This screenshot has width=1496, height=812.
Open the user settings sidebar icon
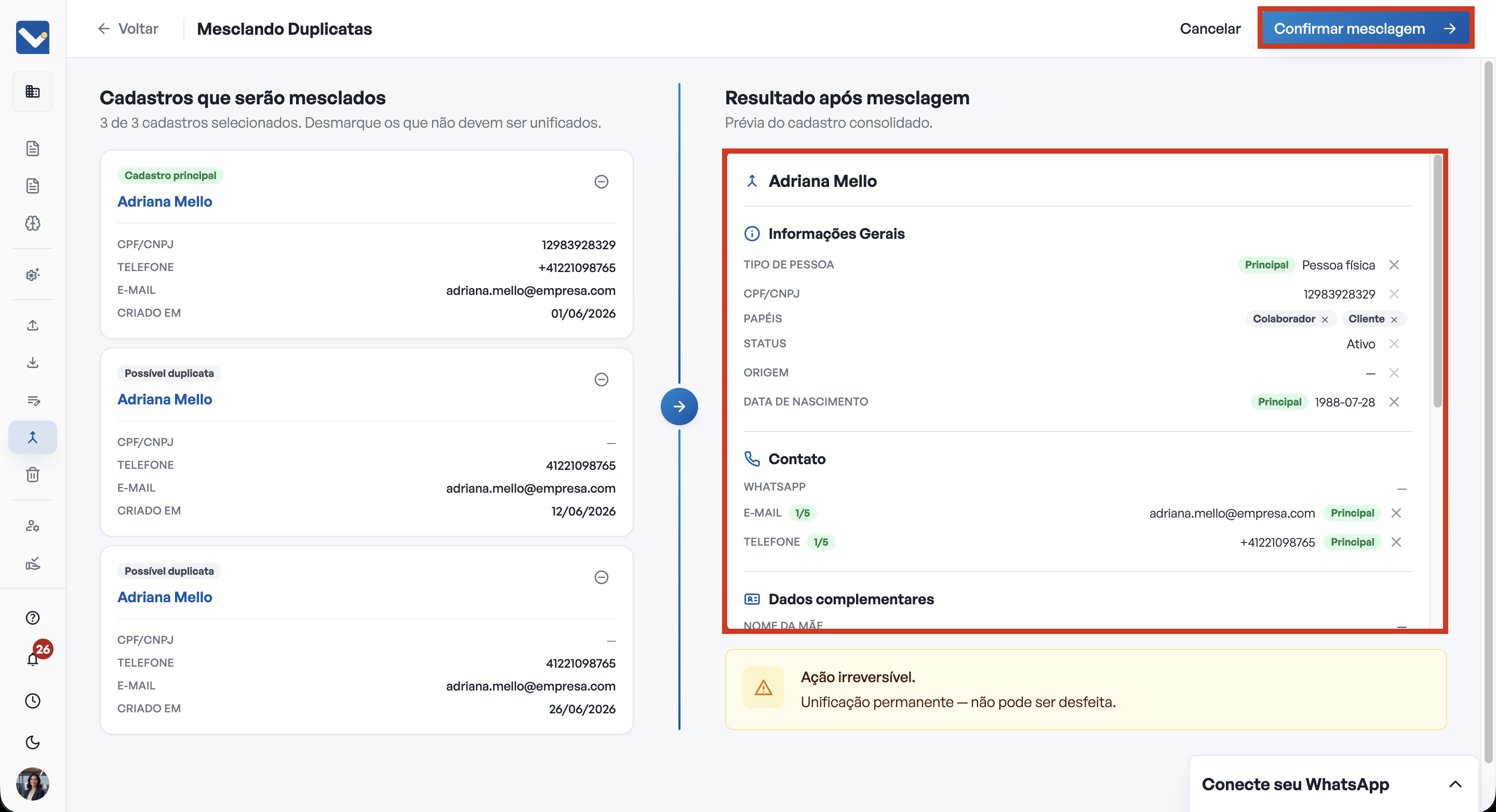pyautogui.click(x=33, y=526)
